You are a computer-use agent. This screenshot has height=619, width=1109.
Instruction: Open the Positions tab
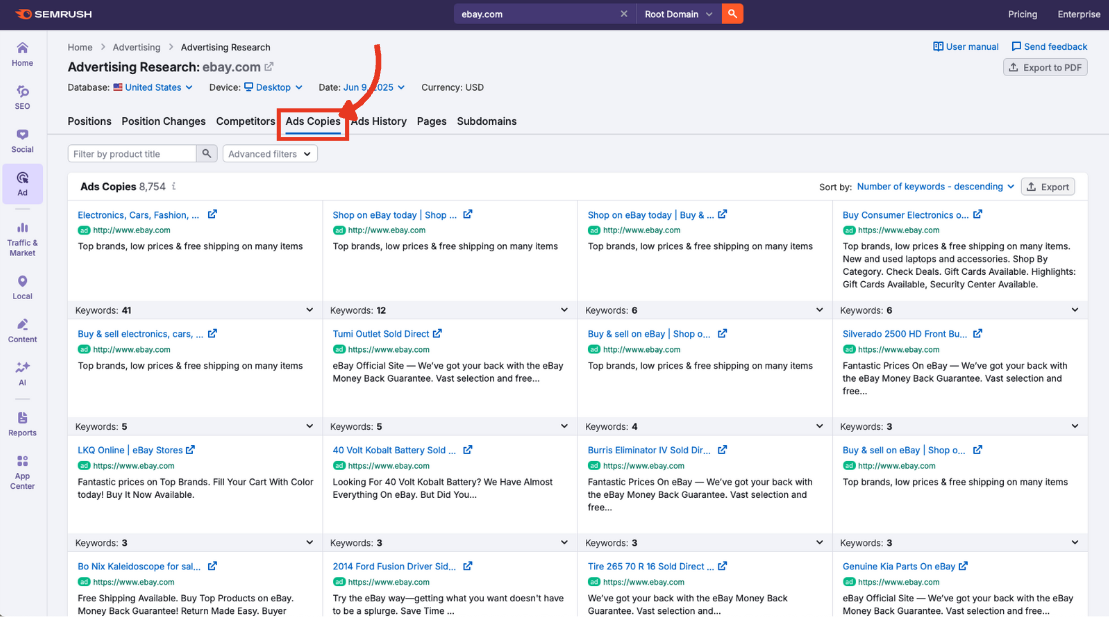pyautogui.click(x=89, y=121)
